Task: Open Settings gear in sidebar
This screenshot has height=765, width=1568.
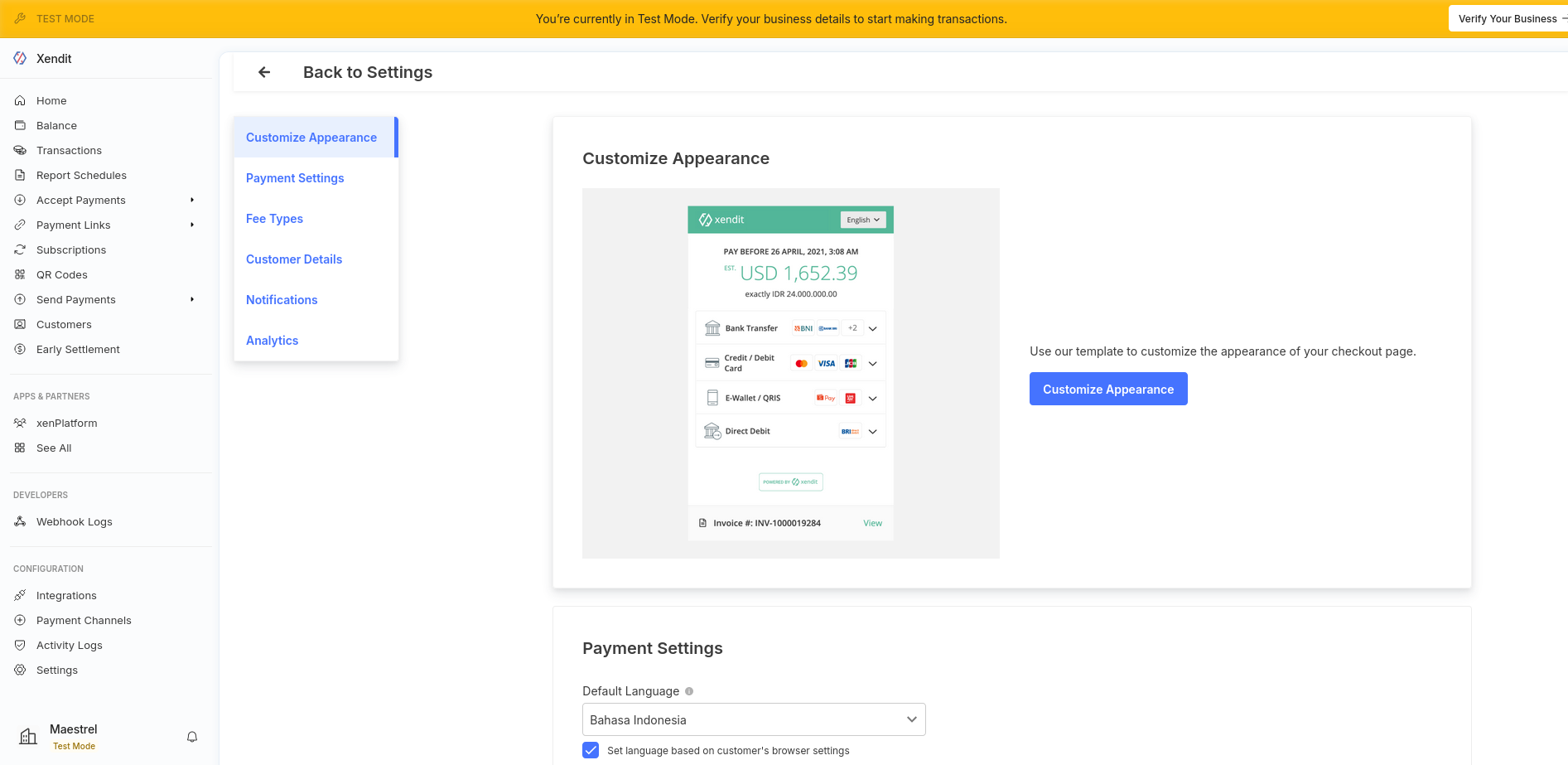Action: pyautogui.click(x=20, y=670)
